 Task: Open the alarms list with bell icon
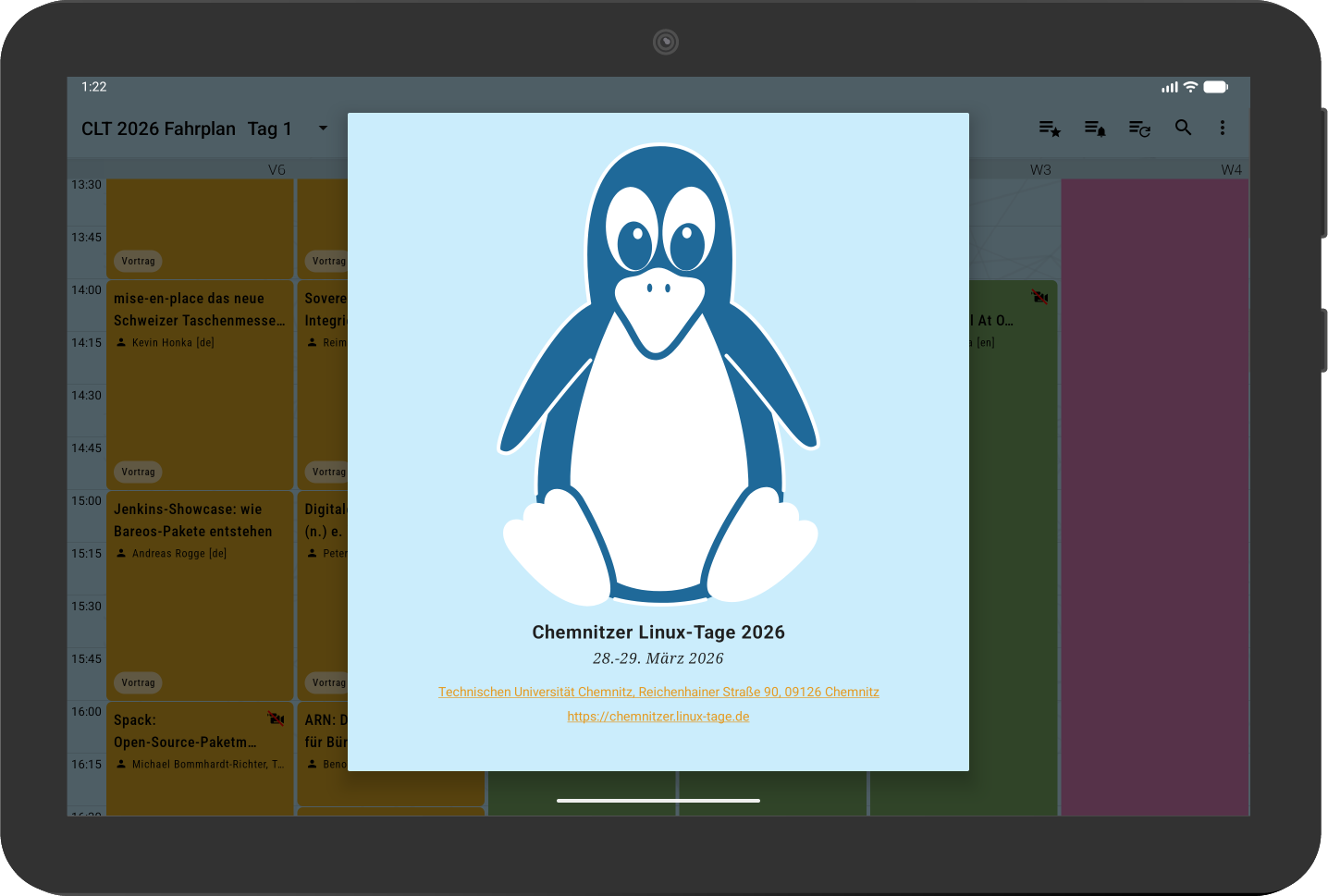[x=1095, y=129]
